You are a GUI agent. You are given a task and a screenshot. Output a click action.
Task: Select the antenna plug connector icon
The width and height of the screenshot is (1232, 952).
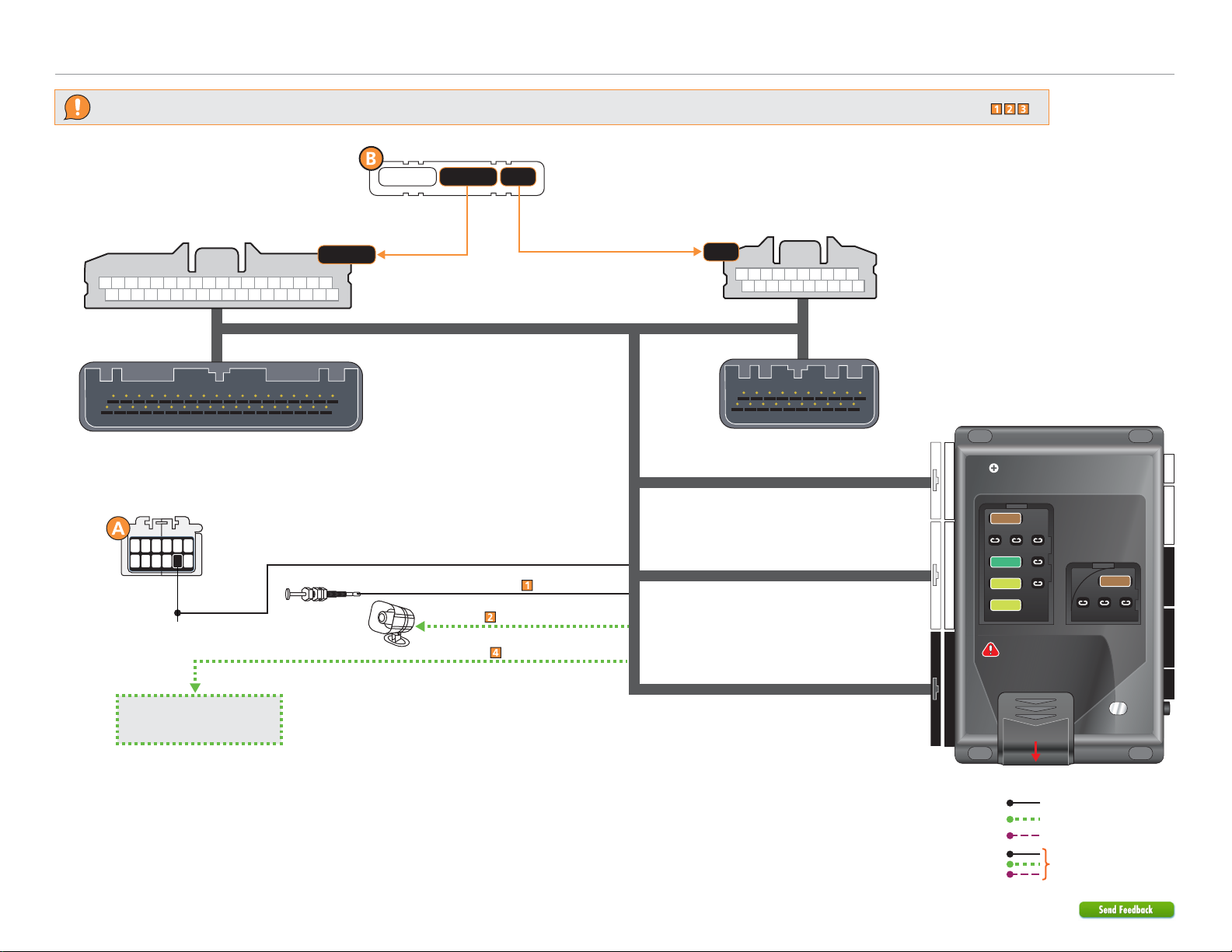click(323, 594)
